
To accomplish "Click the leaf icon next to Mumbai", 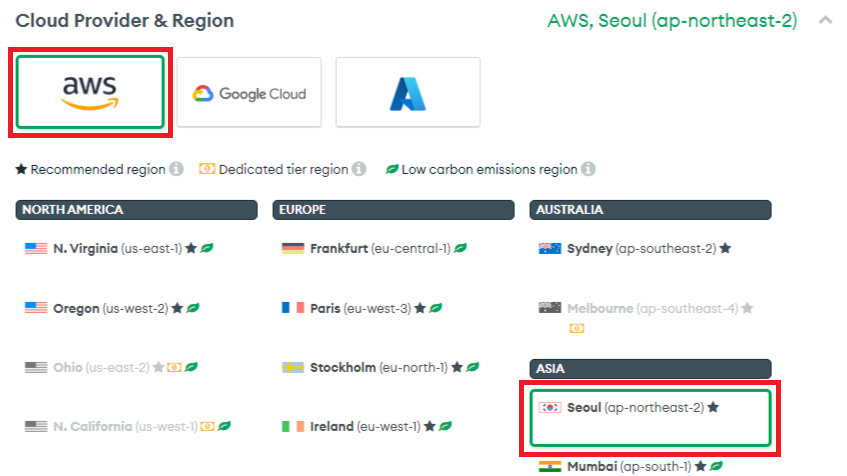I will [716, 466].
